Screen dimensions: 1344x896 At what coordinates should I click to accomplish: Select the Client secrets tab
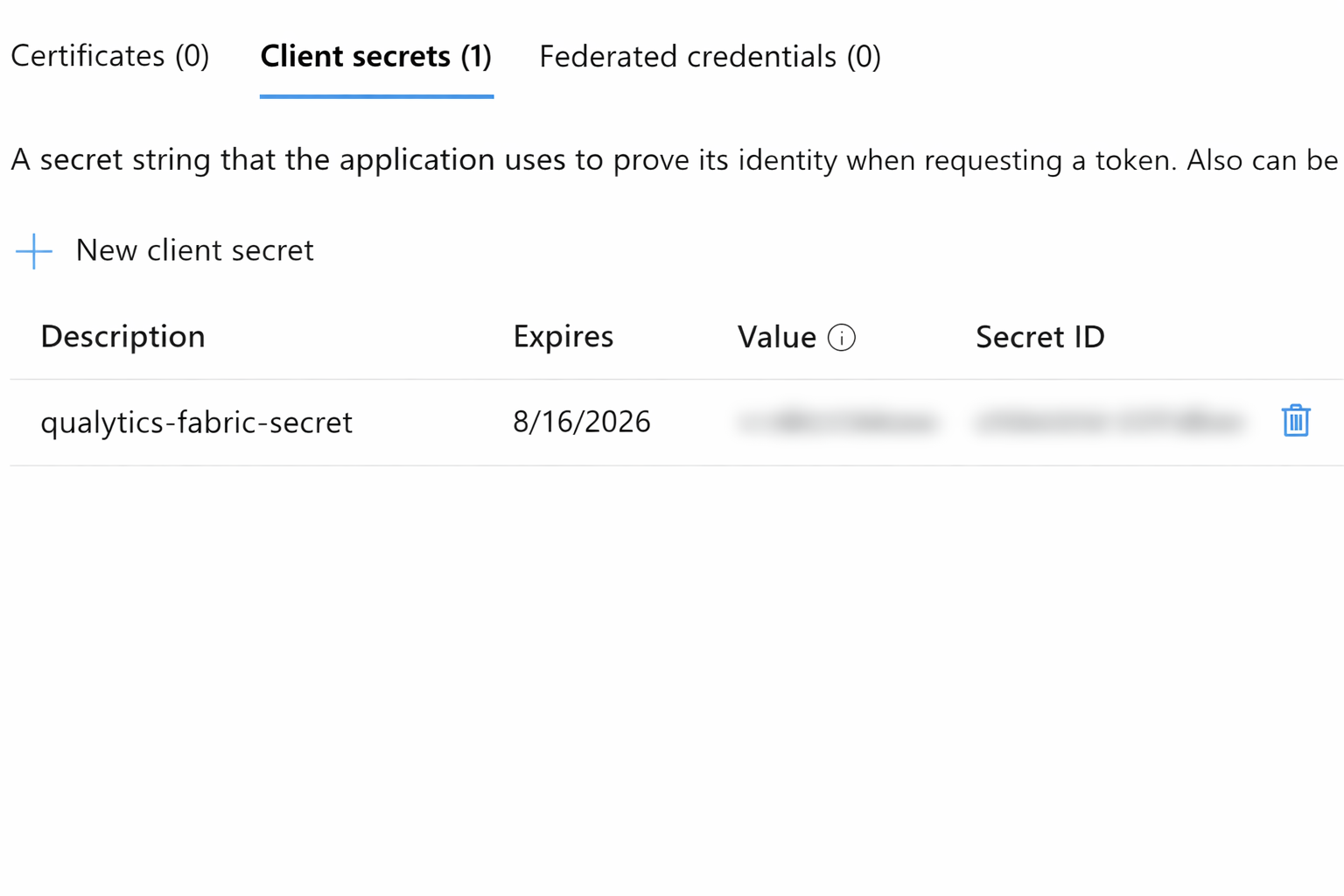point(375,56)
